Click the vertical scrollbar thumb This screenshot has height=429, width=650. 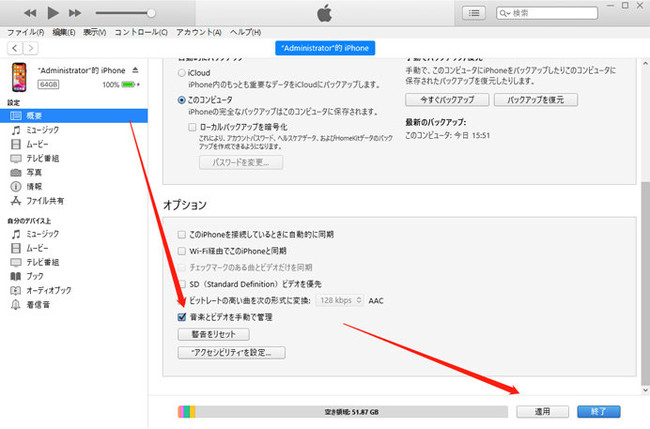coord(645,282)
